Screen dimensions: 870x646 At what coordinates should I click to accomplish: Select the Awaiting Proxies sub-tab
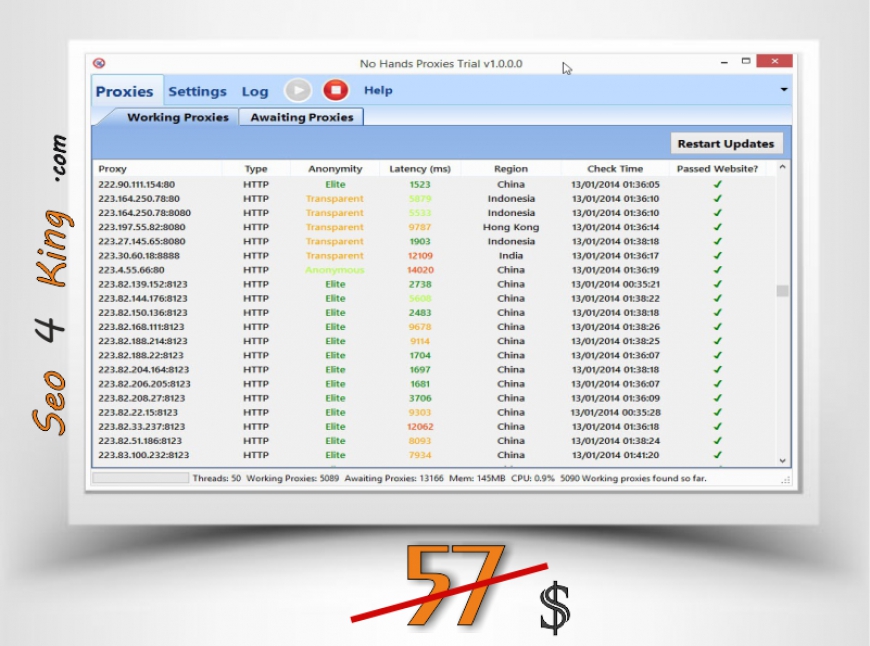302,117
